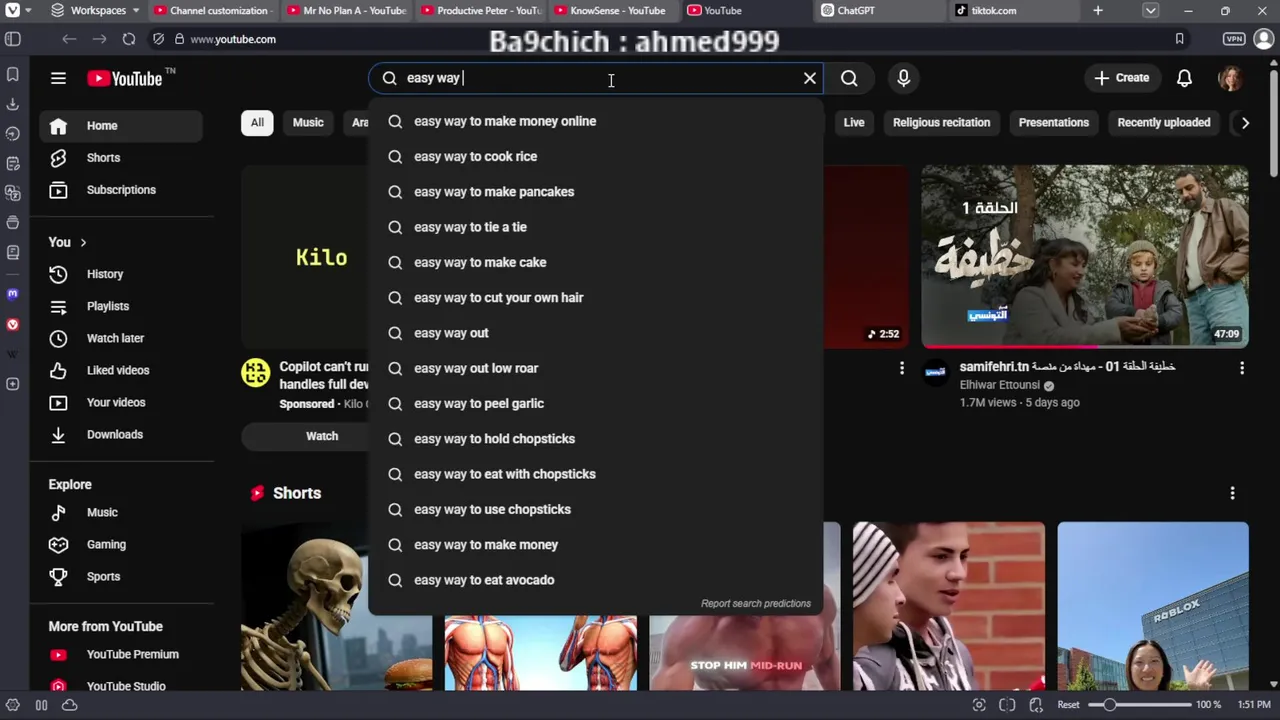
Task: Choose suggestion easy way to hold chopsticks
Action: pyautogui.click(x=595, y=439)
